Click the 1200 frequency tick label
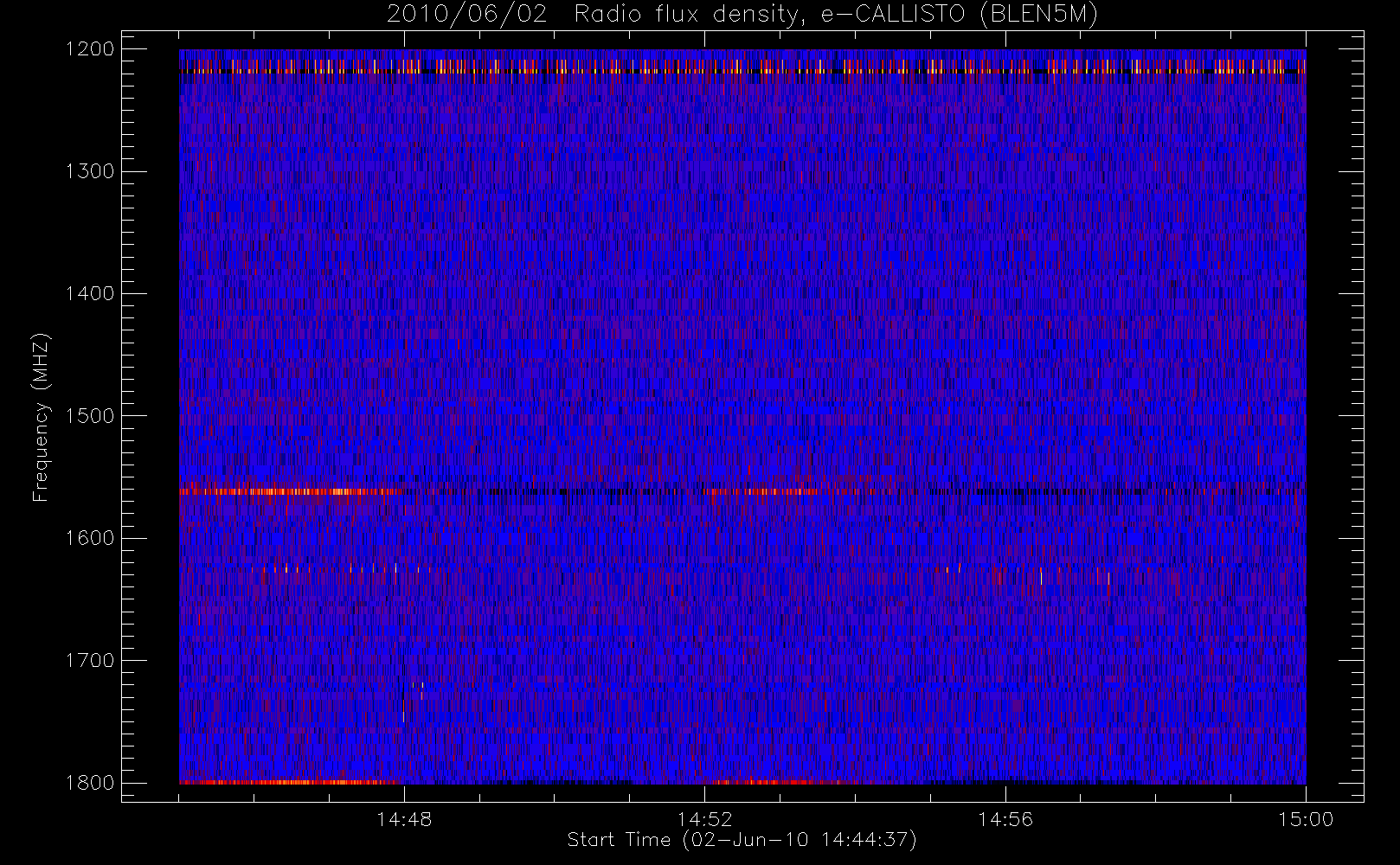1400x865 pixels. pyautogui.click(x=90, y=49)
